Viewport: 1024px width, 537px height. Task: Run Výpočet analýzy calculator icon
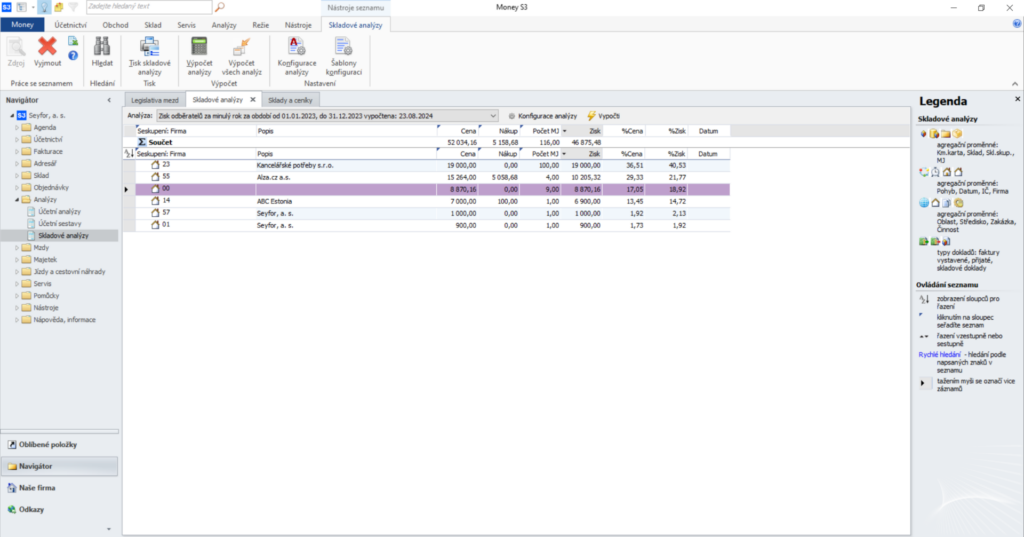(199, 50)
